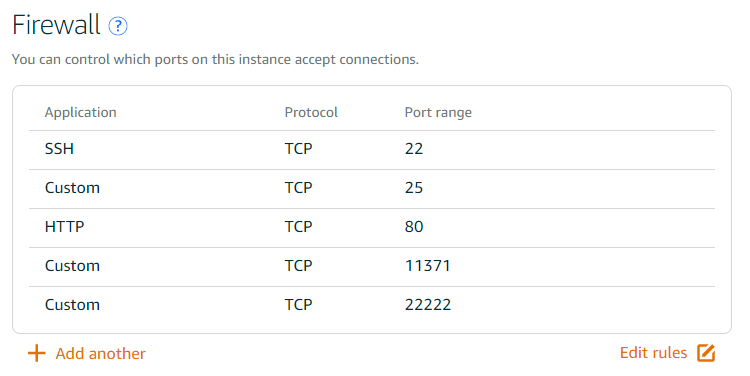Click port value 22 in SSH row

(x=414, y=149)
